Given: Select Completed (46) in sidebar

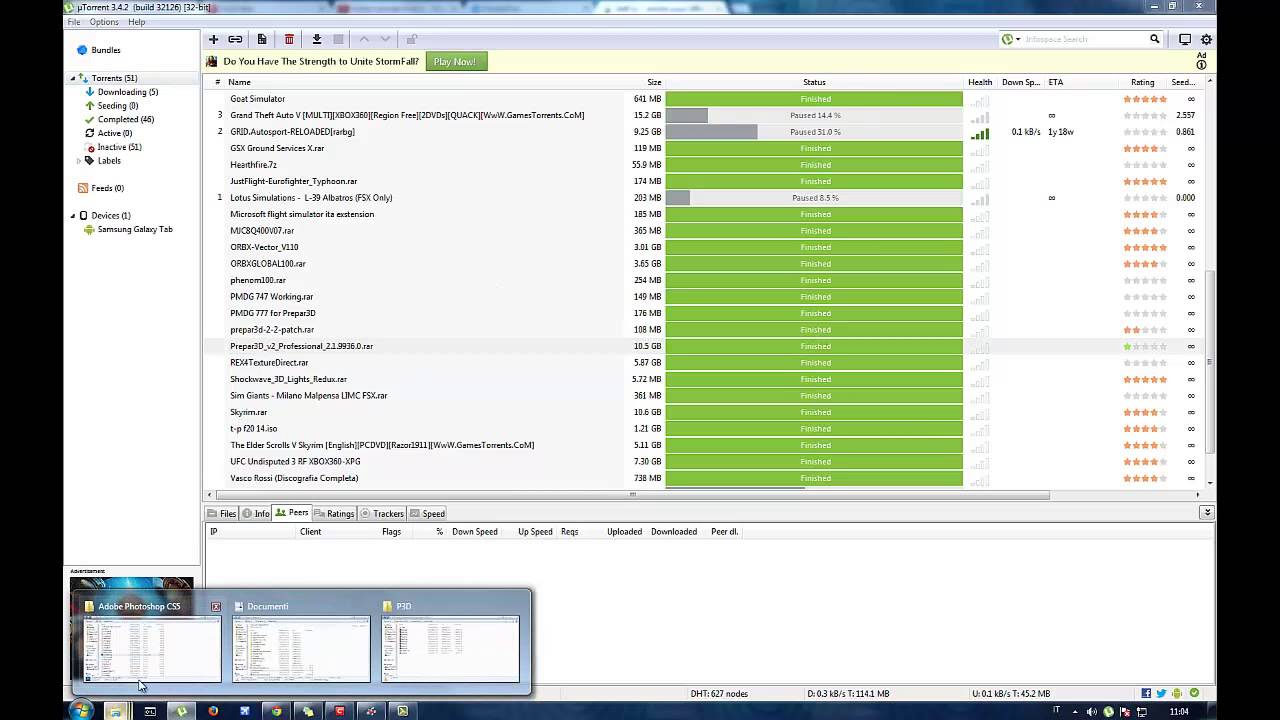Looking at the screenshot, I should [126, 120].
